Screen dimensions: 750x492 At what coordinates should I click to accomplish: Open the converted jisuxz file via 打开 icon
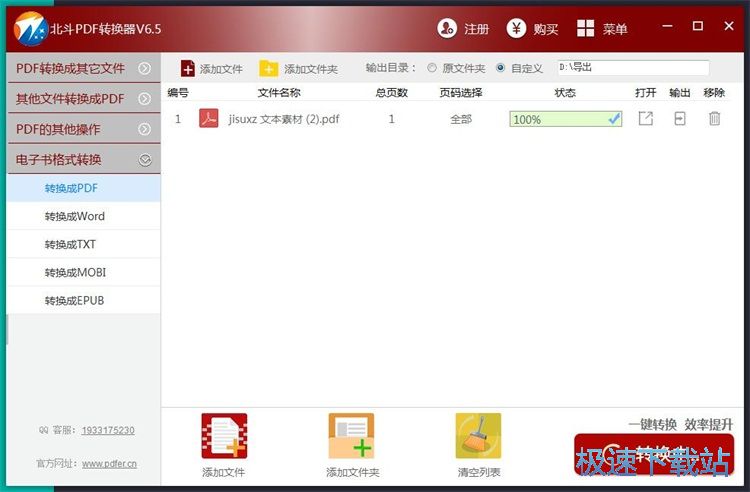(646, 118)
